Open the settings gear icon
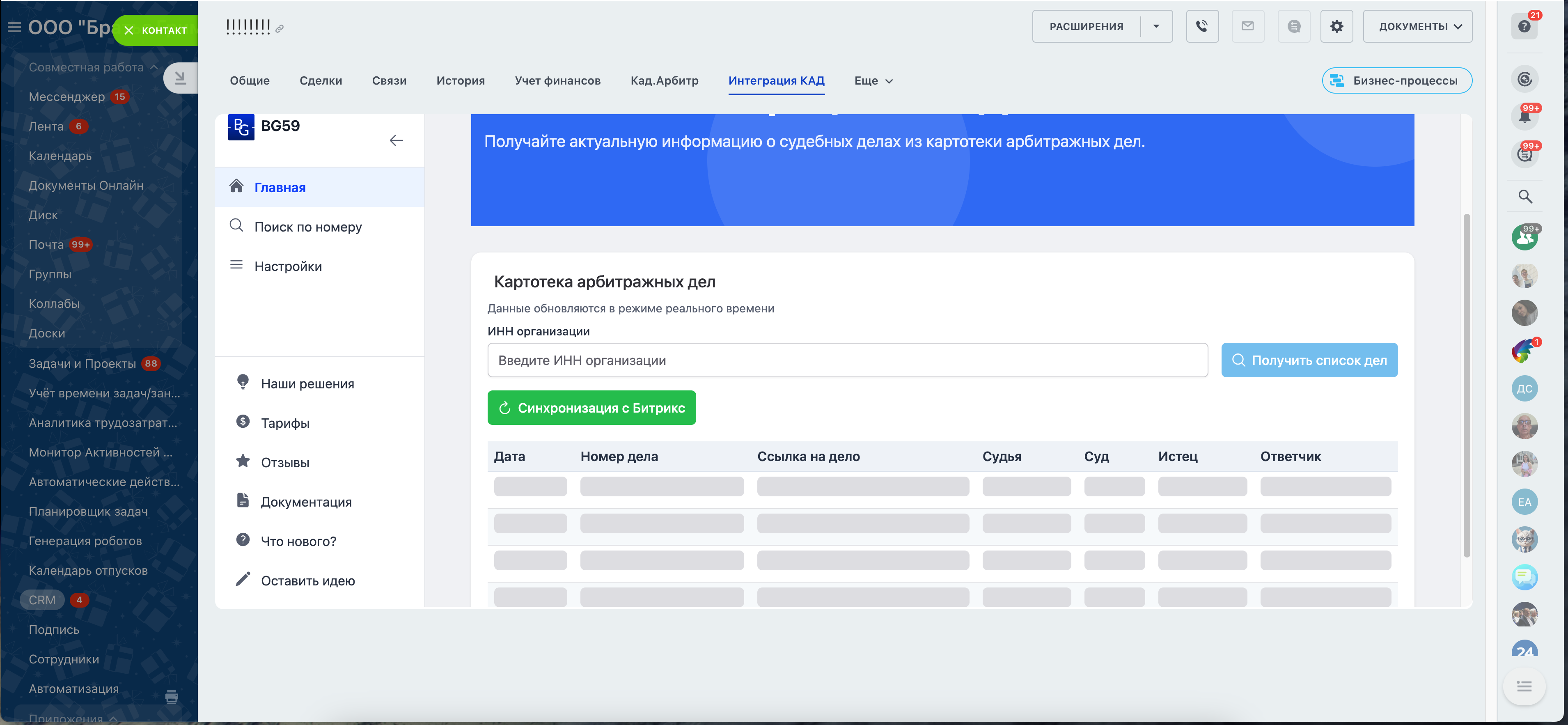 pyautogui.click(x=1336, y=26)
